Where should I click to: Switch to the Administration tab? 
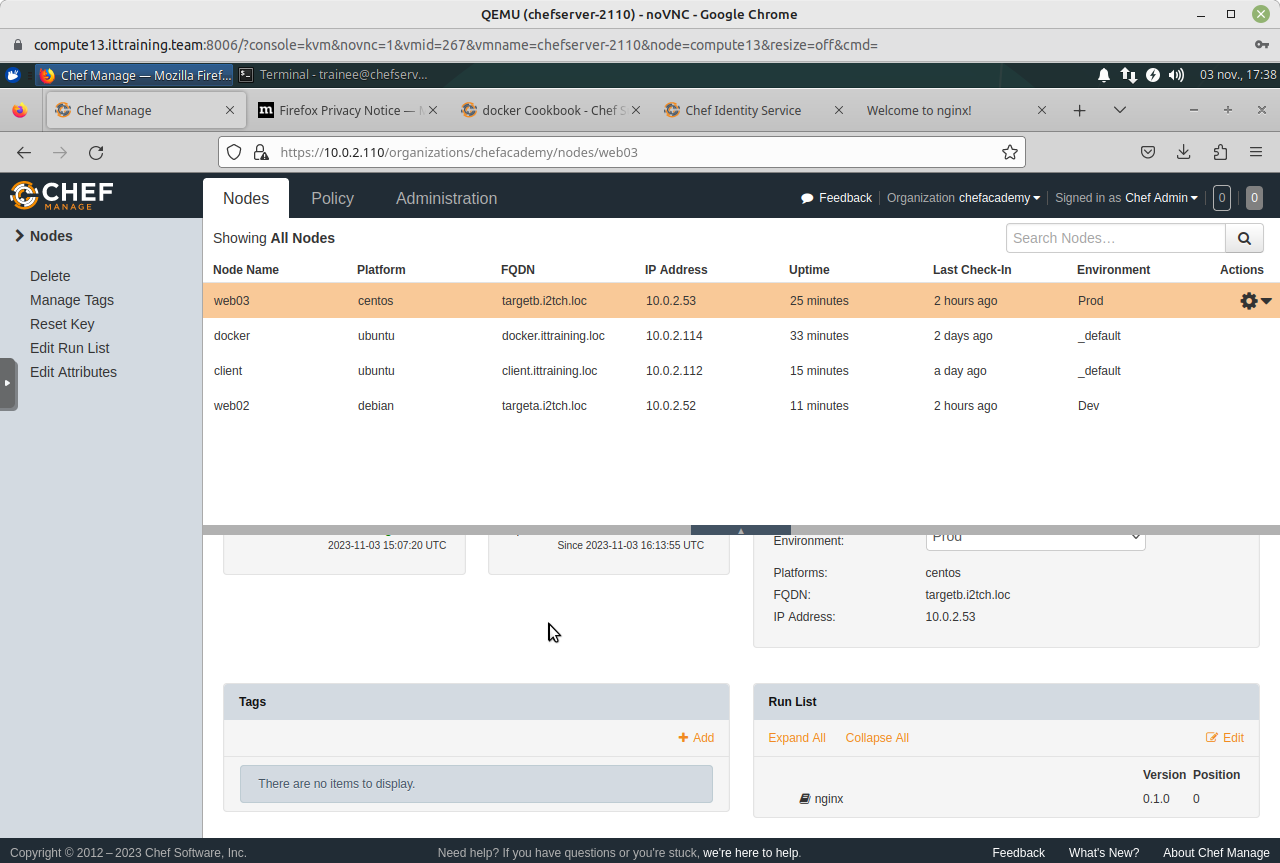click(446, 198)
